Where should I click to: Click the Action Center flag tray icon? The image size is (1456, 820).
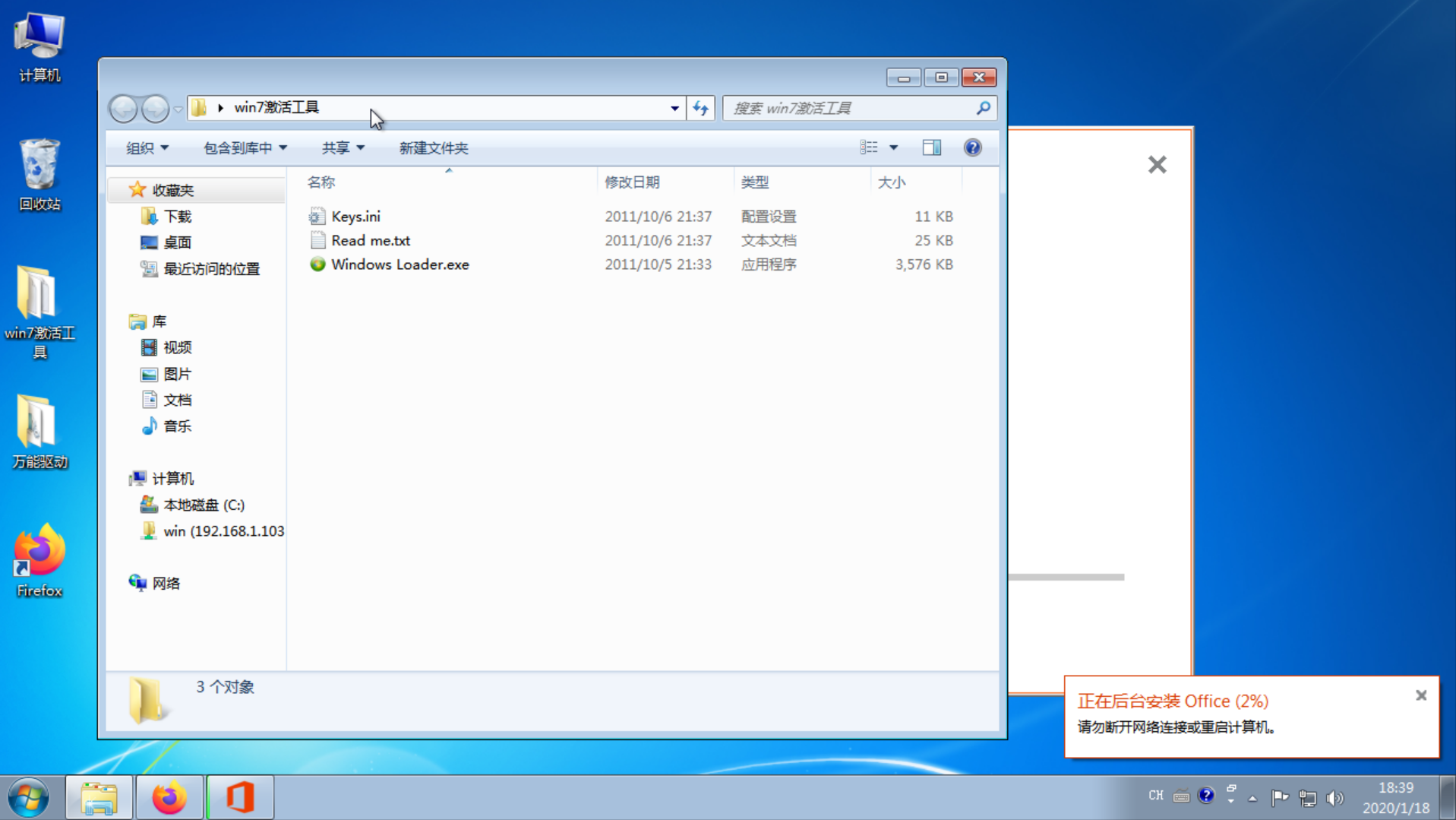pyautogui.click(x=1280, y=797)
